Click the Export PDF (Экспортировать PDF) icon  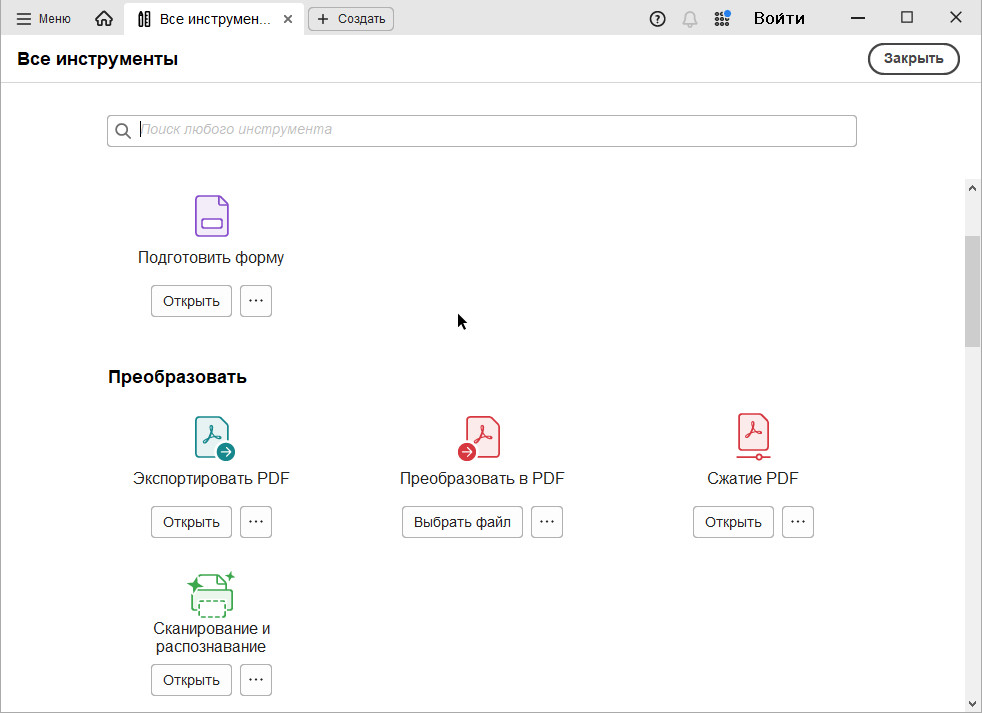pos(213,438)
